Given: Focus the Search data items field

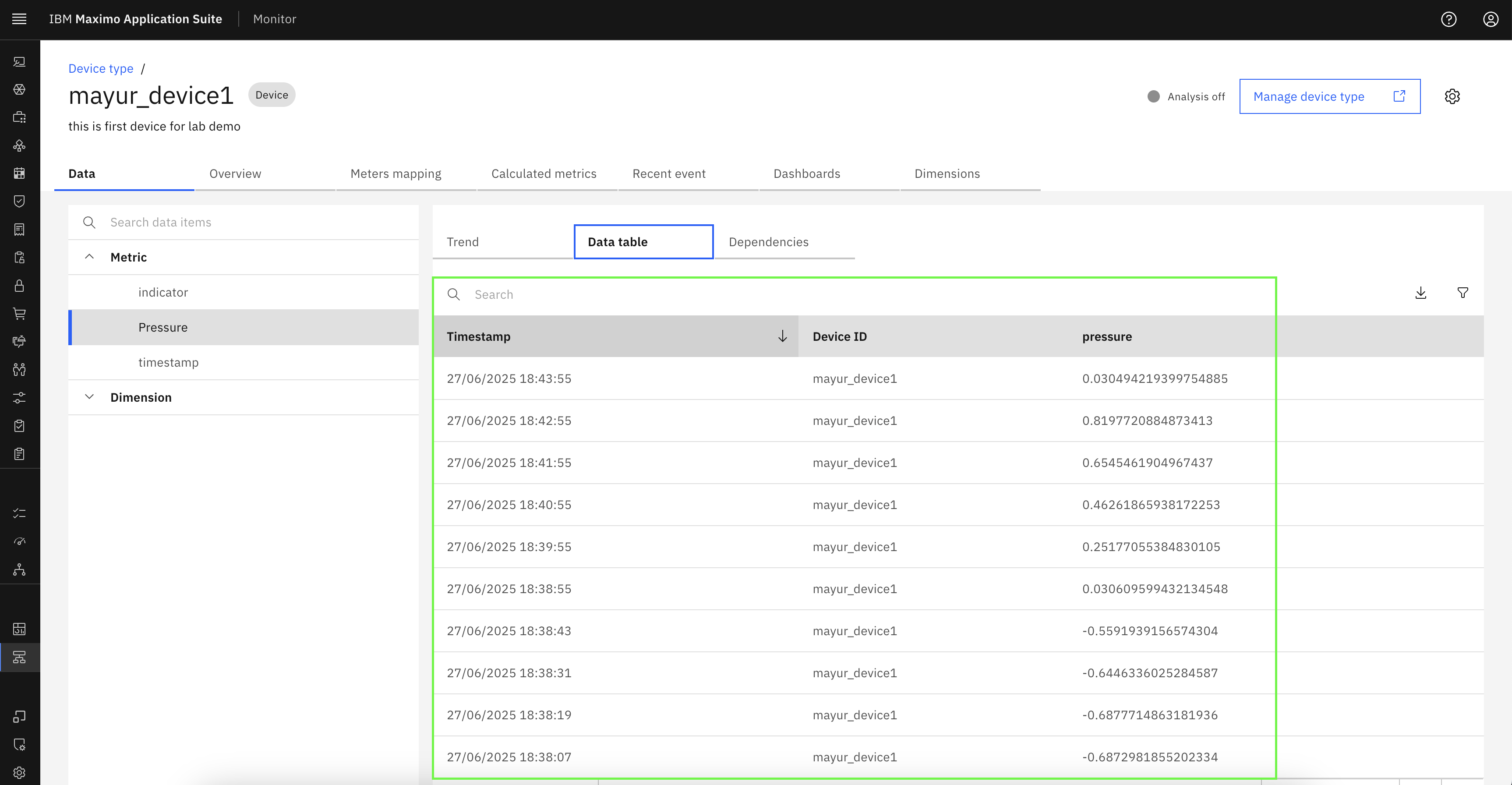Looking at the screenshot, I should click(244, 223).
